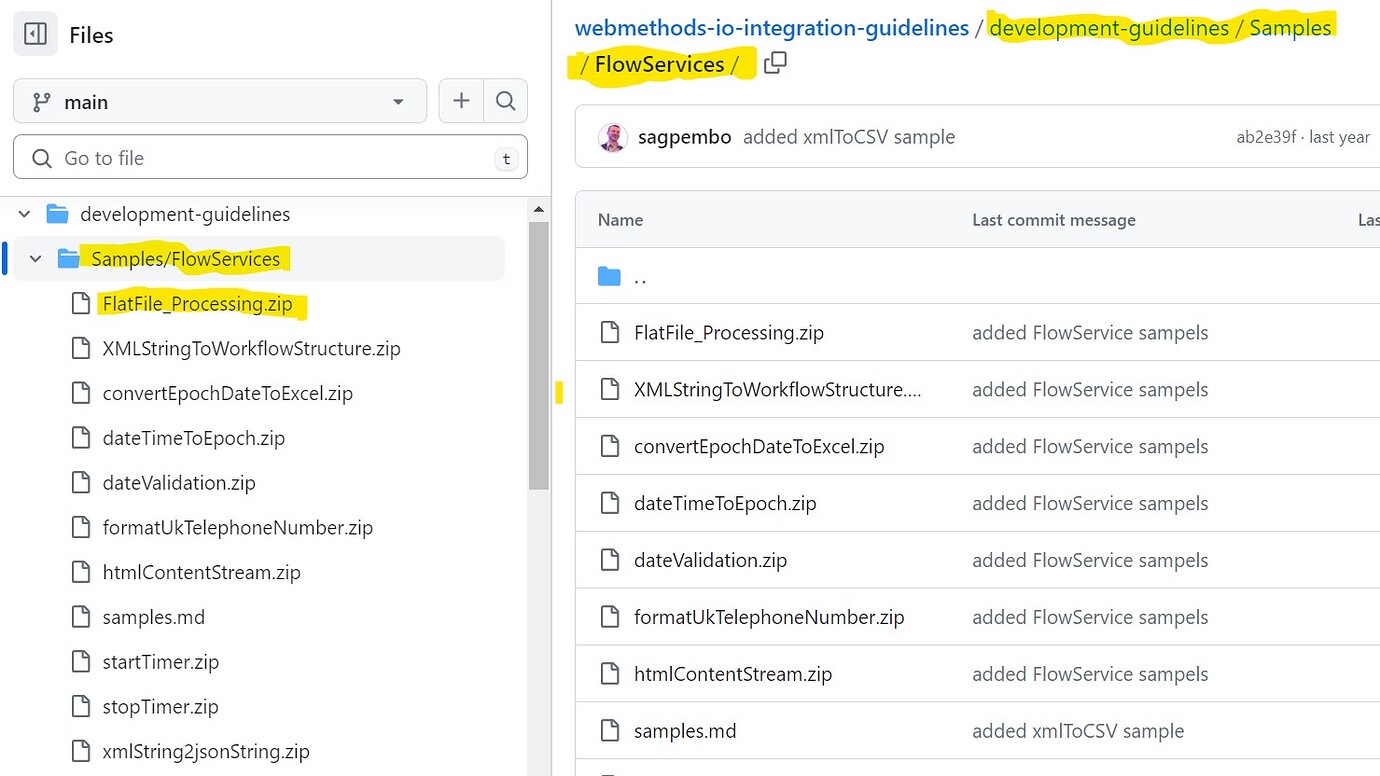This screenshot has width=1380, height=776.
Task: Open dateValidation.zip in file list
Action: tap(710, 561)
